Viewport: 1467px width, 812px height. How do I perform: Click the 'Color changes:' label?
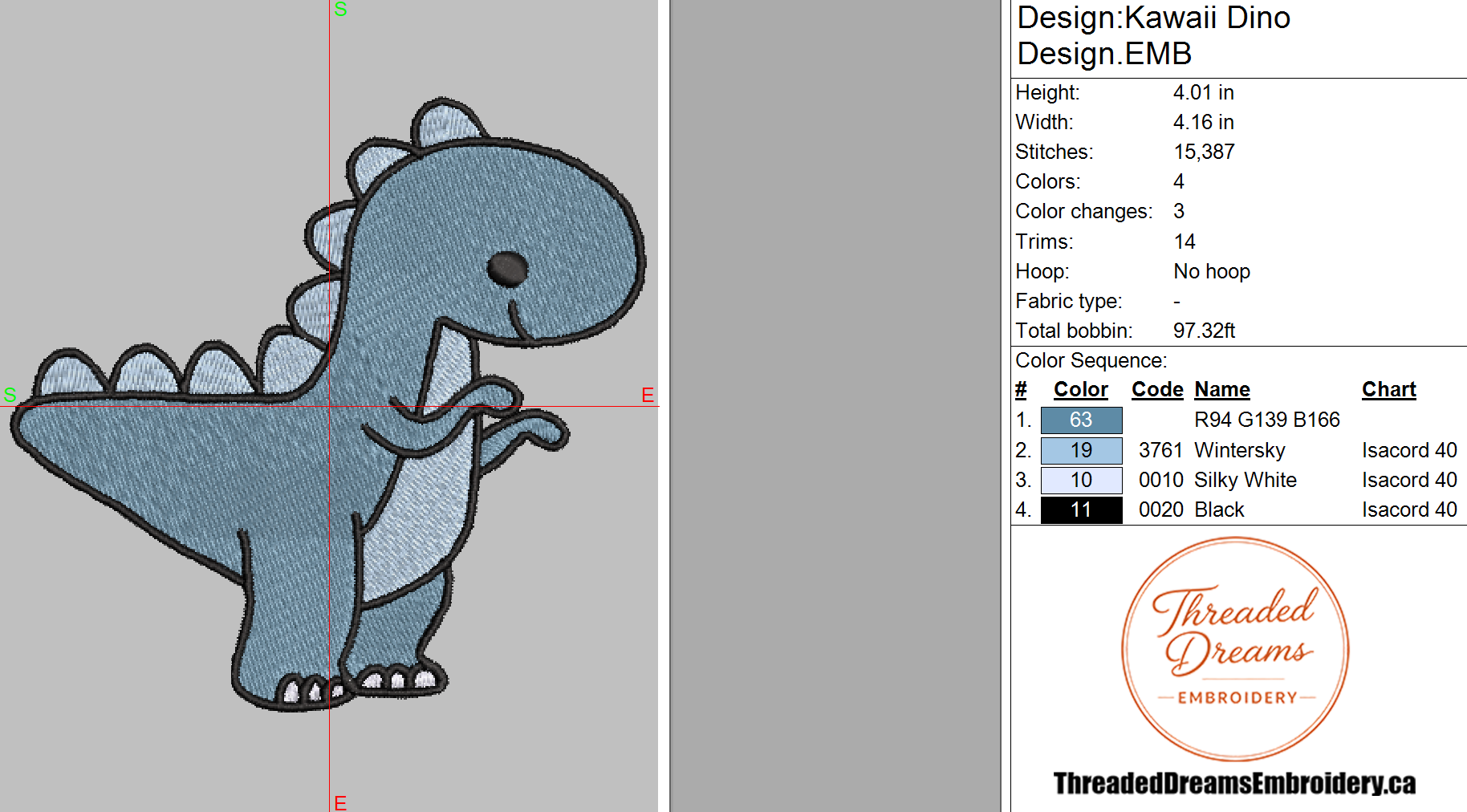pos(1083,211)
